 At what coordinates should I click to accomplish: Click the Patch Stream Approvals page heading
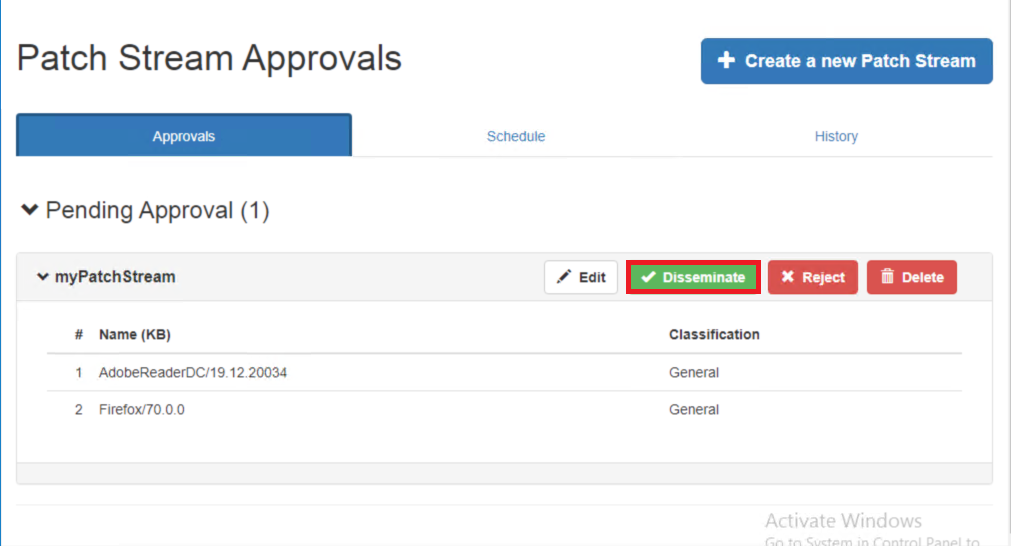pos(209,58)
